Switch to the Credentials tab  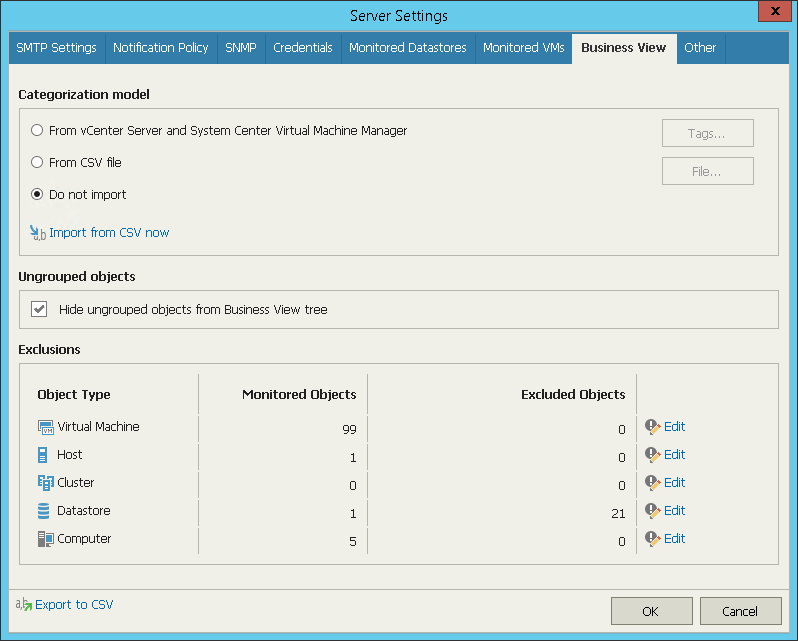pos(303,48)
